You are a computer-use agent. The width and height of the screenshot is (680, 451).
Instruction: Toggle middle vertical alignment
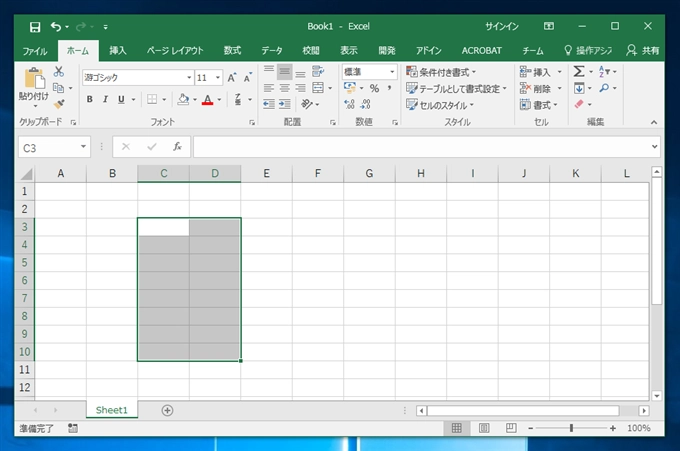tap(284, 72)
